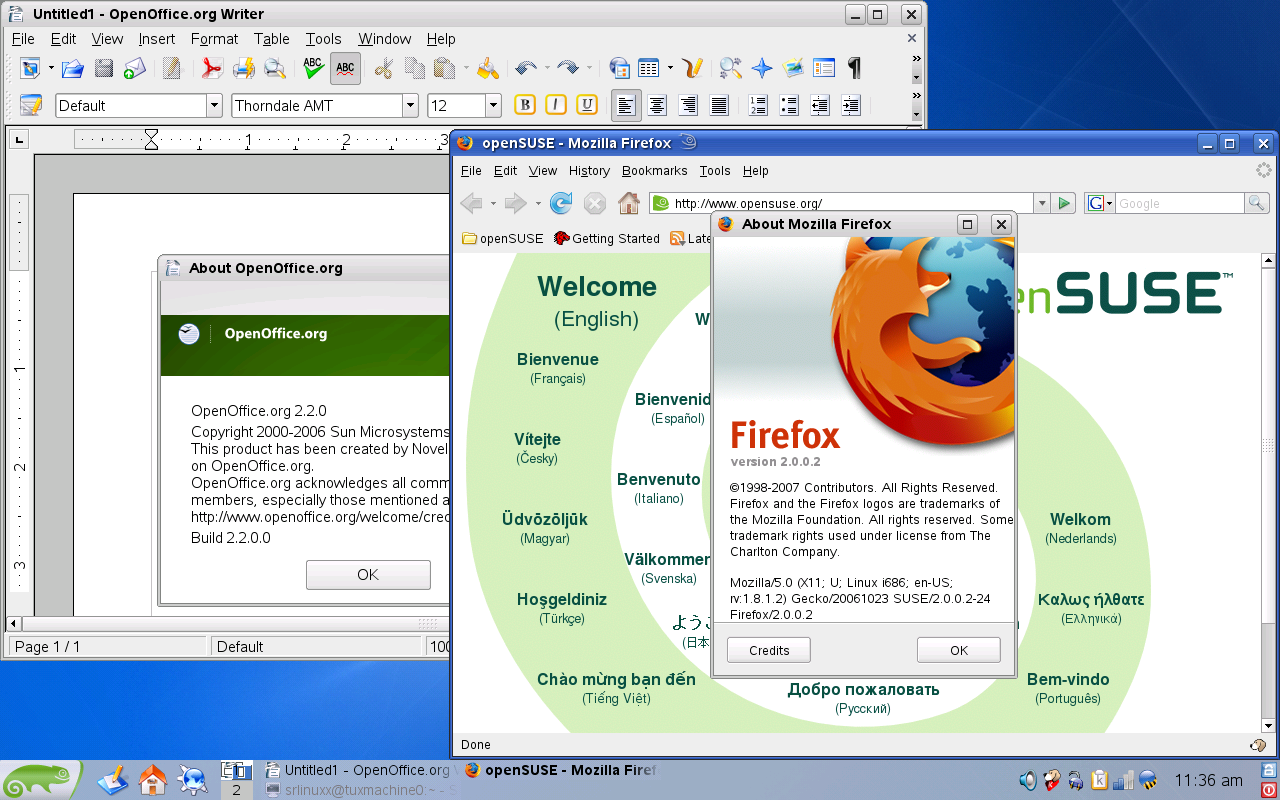
Task: Click Firefox Reload page icon
Action: coord(561,203)
